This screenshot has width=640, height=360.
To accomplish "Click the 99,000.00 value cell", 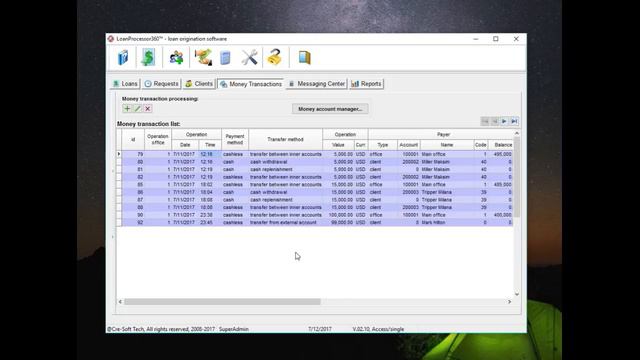I will (x=338, y=222).
